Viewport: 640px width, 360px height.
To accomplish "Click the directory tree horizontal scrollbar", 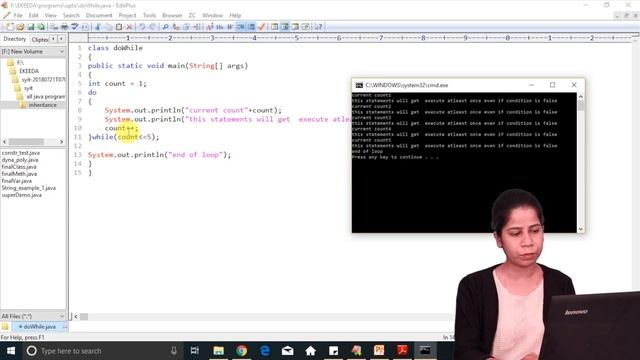I will pos(27,142).
